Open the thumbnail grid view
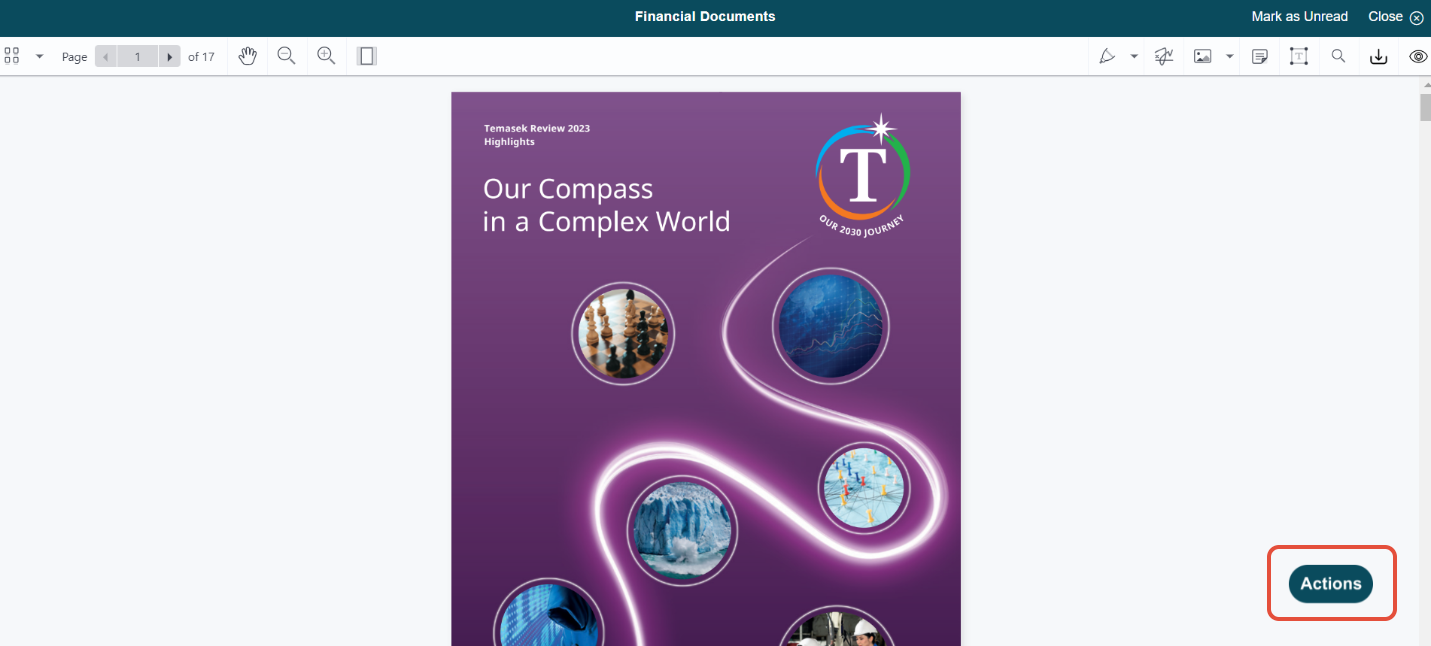 coord(12,56)
